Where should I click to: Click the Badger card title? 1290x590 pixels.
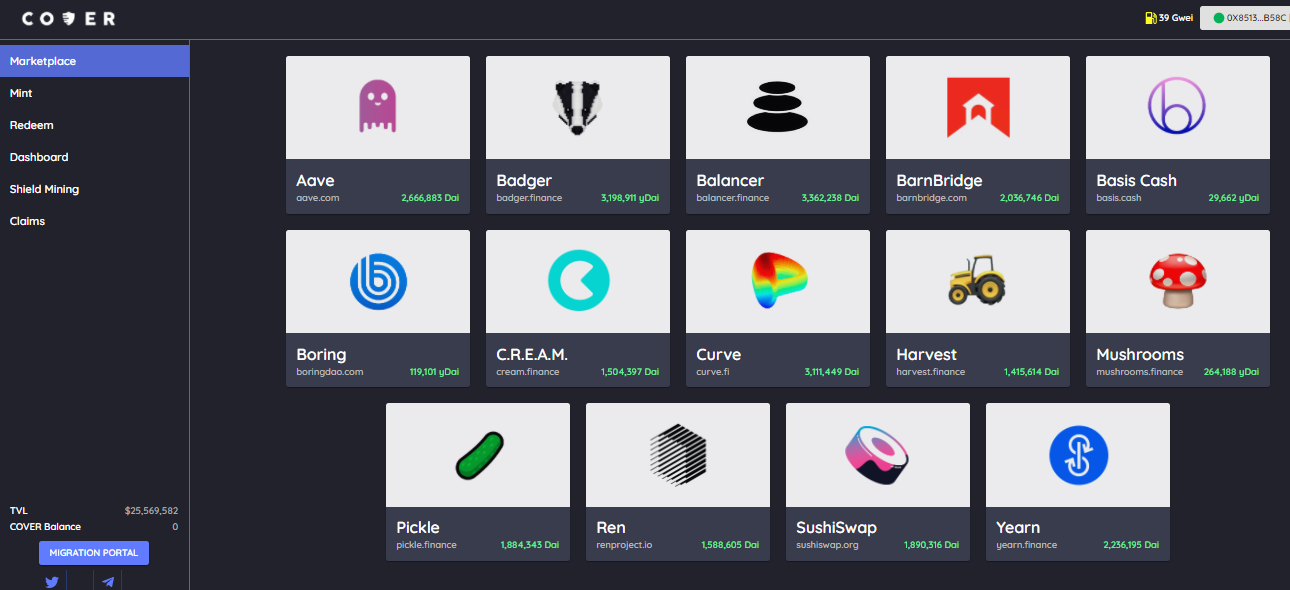(524, 181)
